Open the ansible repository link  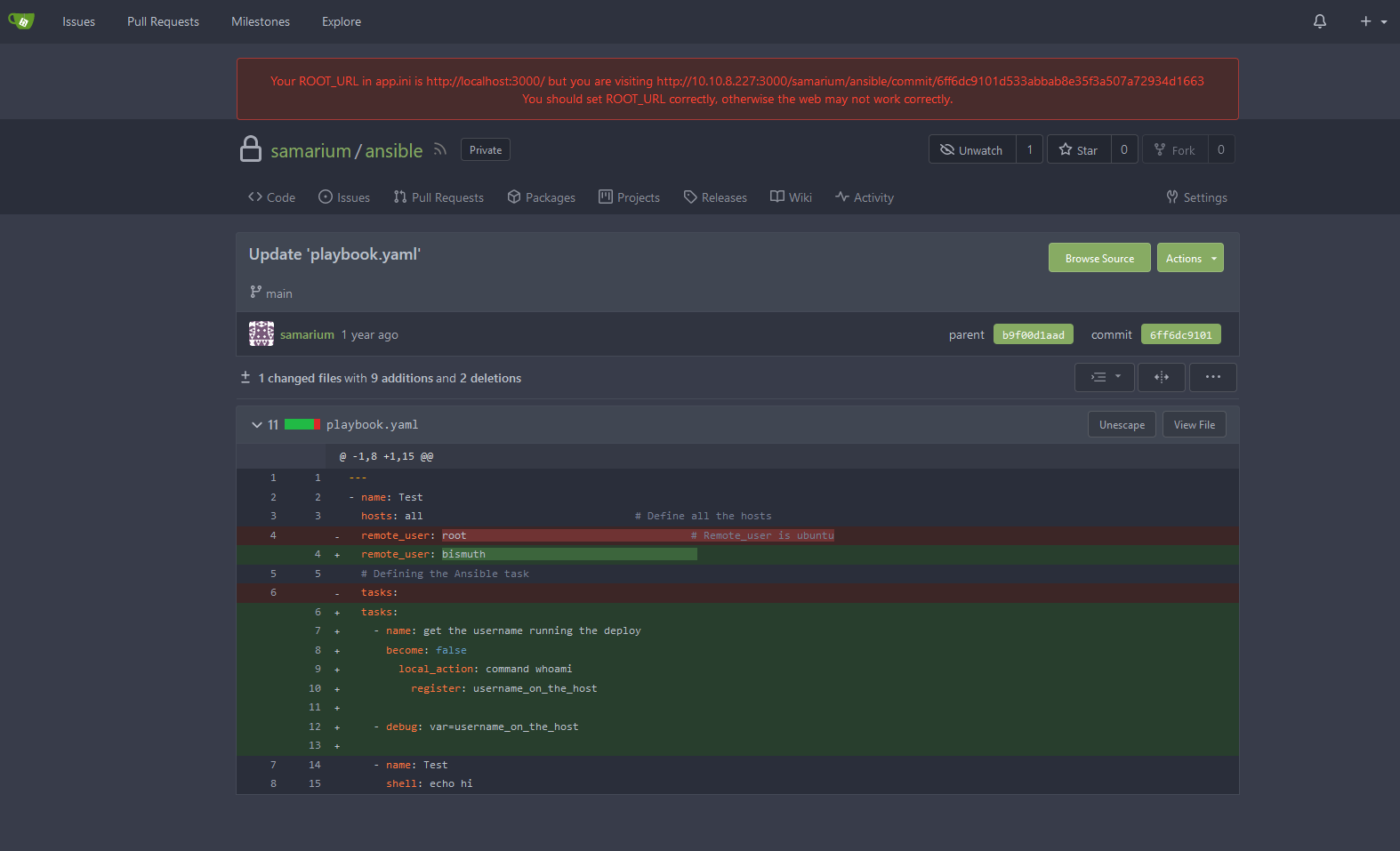tap(394, 151)
